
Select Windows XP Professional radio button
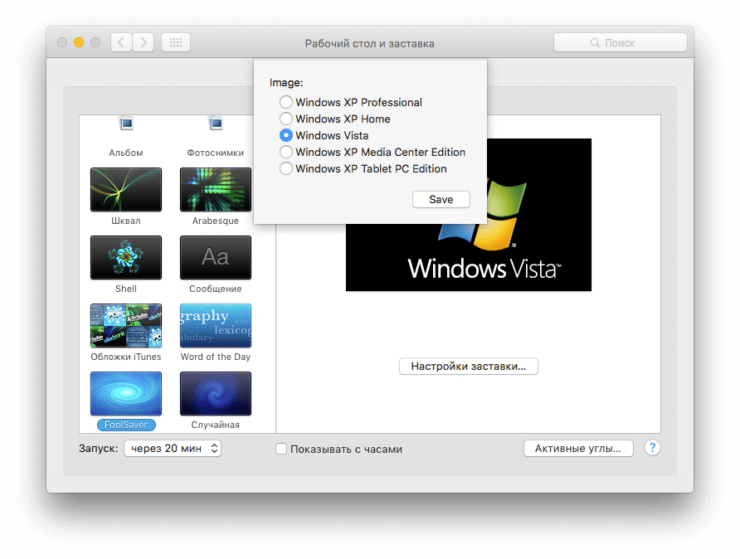coord(286,102)
